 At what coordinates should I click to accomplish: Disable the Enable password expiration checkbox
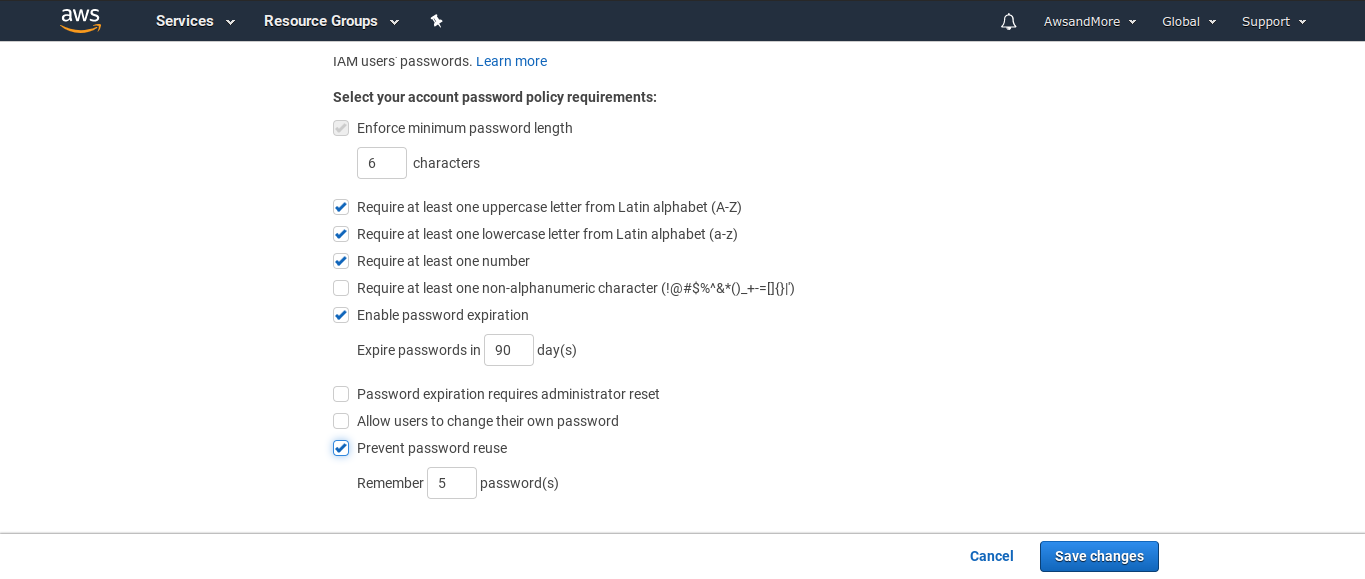(x=341, y=315)
